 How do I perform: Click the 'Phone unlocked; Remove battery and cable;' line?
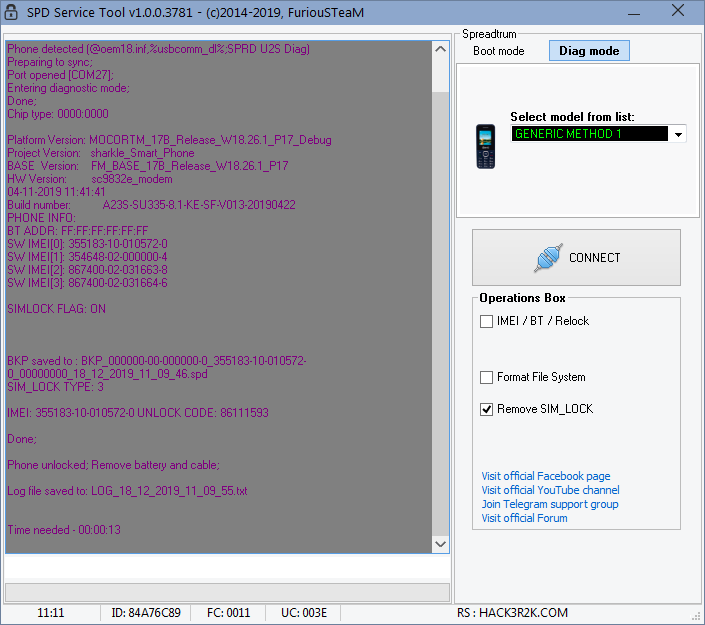point(113,465)
